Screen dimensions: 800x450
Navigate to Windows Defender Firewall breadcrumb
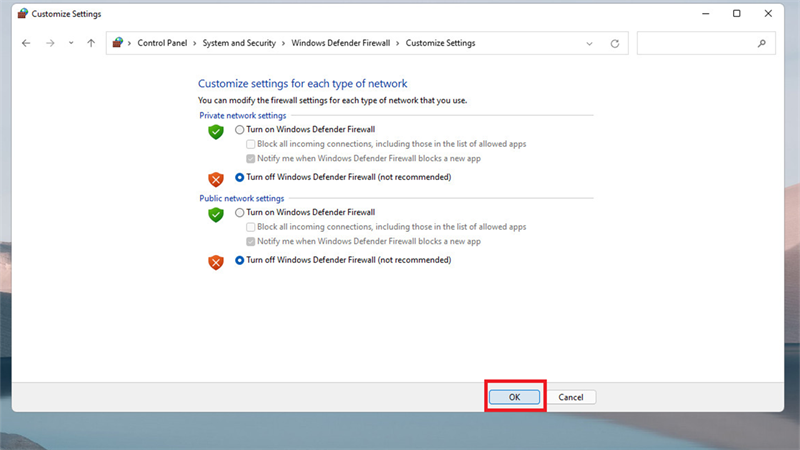click(x=340, y=43)
